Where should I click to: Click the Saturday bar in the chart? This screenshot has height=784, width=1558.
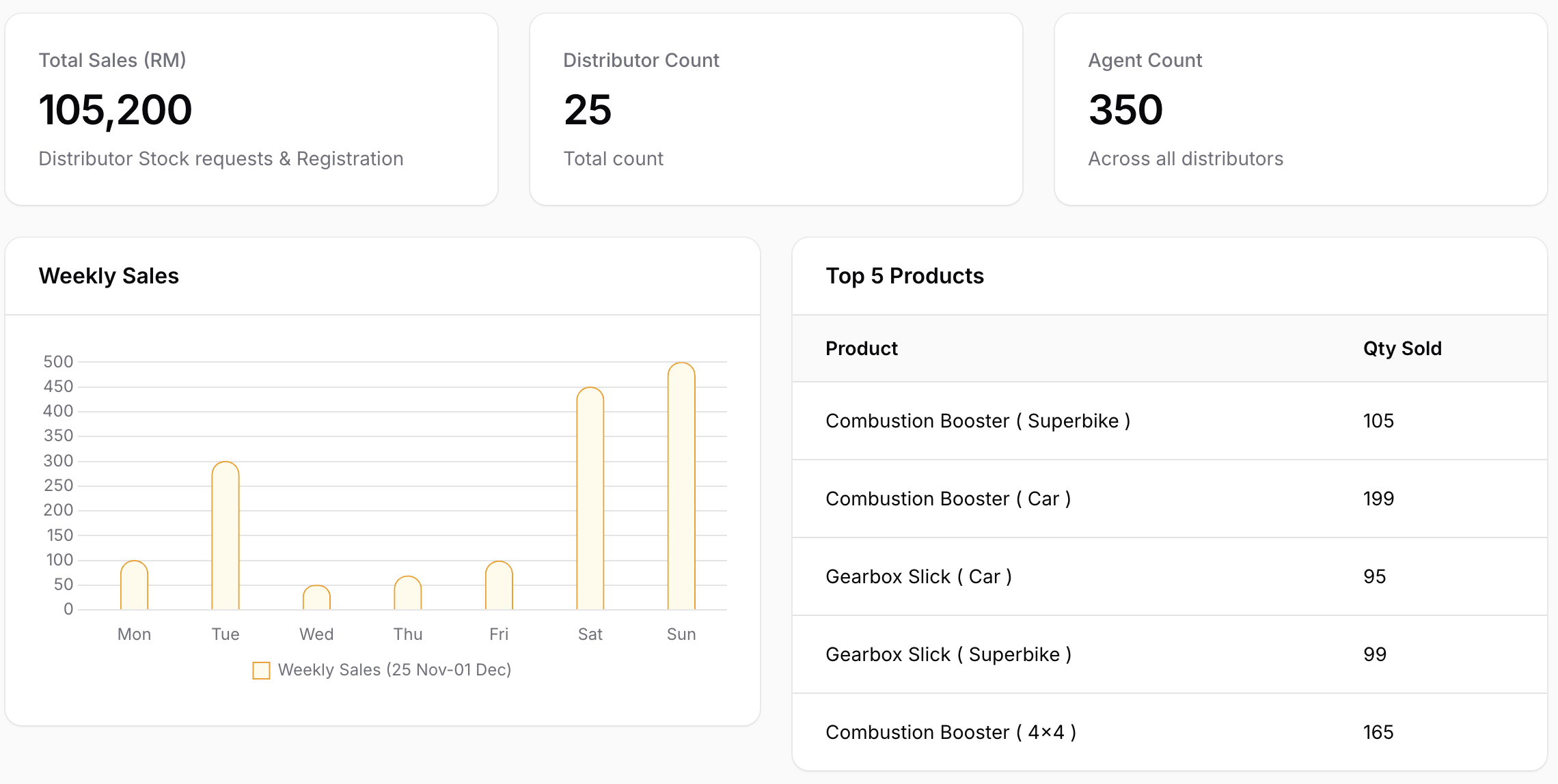click(590, 499)
